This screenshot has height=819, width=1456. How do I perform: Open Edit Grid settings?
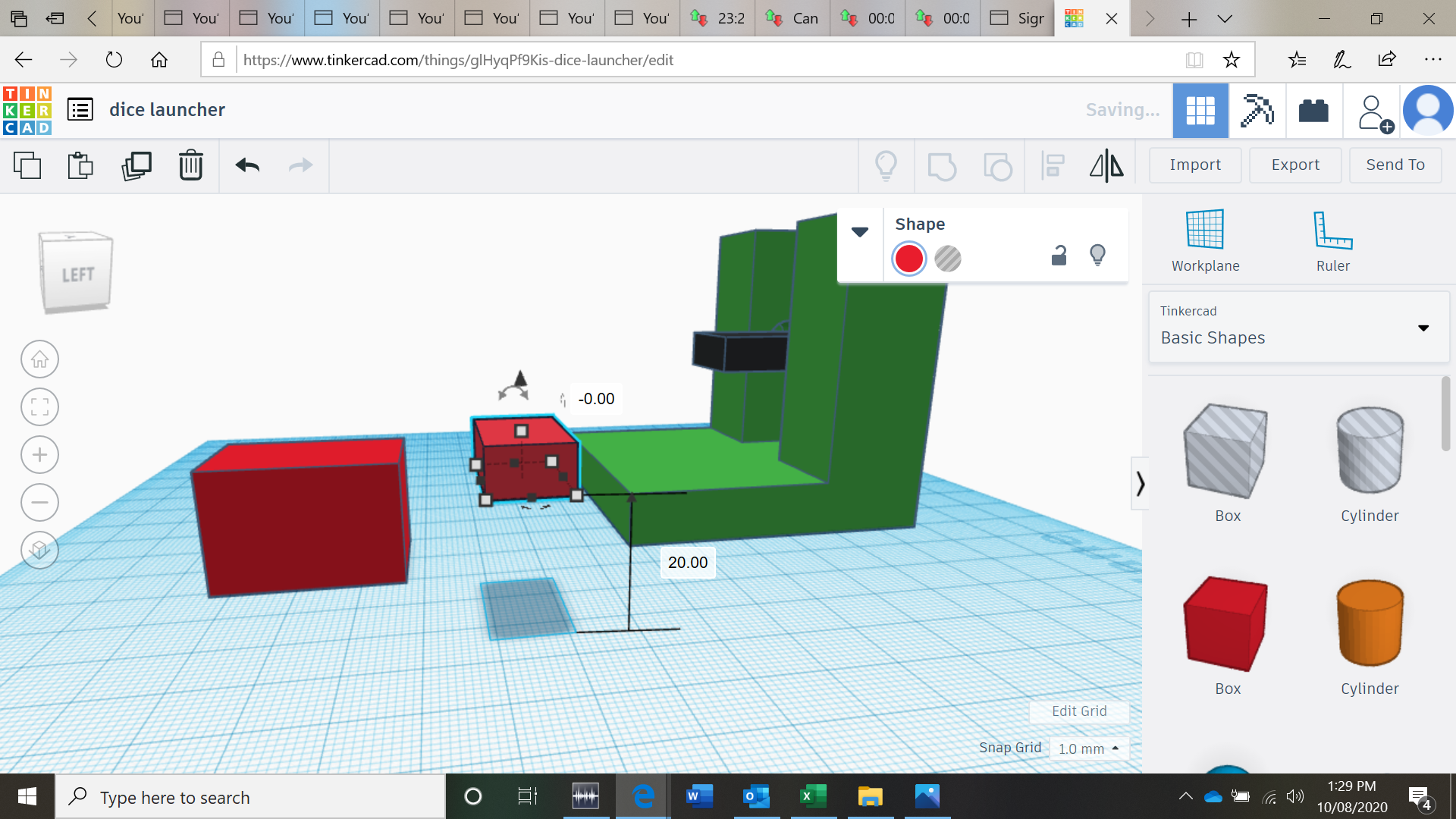[1079, 711]
